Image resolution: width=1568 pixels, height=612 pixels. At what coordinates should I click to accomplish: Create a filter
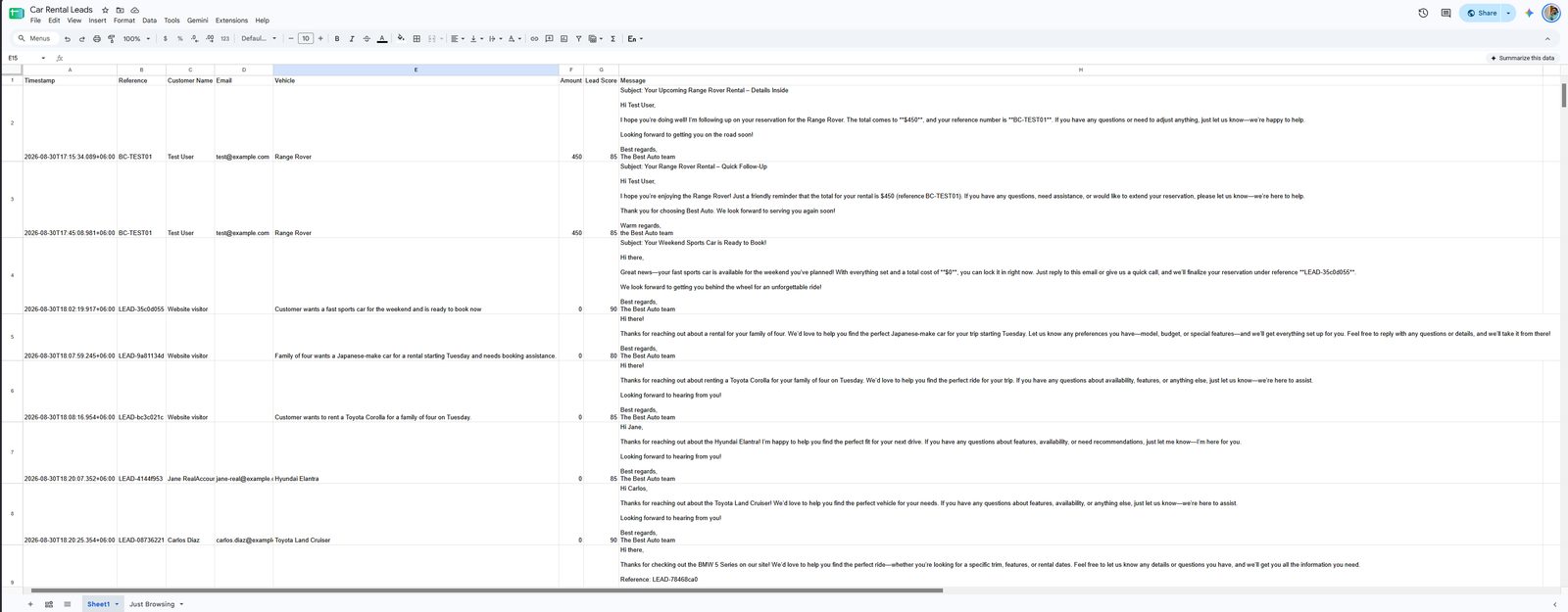coord(578,39)
